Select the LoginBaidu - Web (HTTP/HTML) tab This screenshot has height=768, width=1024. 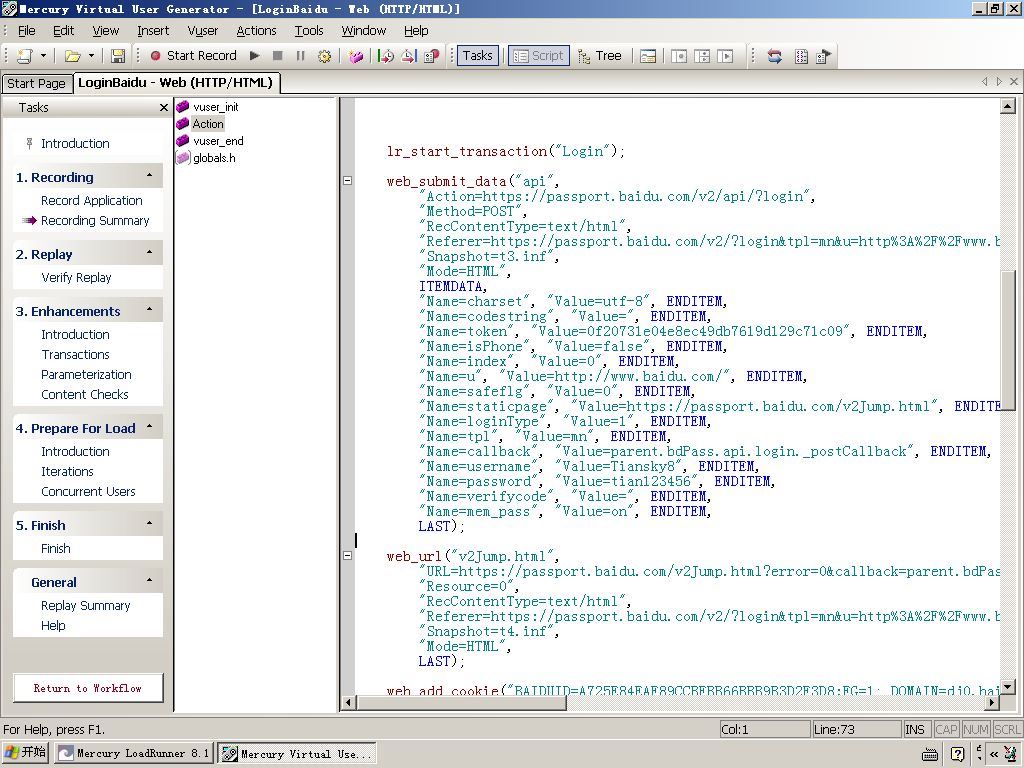click(176, 83)
